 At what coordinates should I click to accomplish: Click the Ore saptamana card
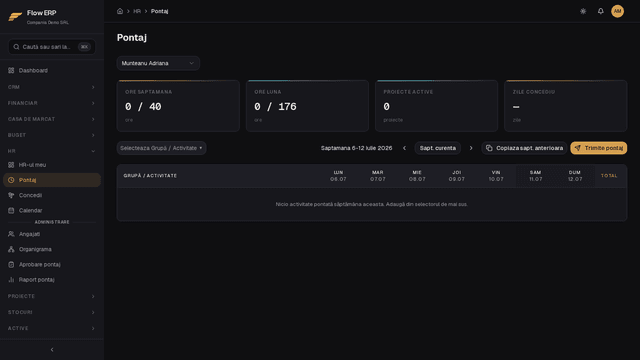tap(178, 106)
